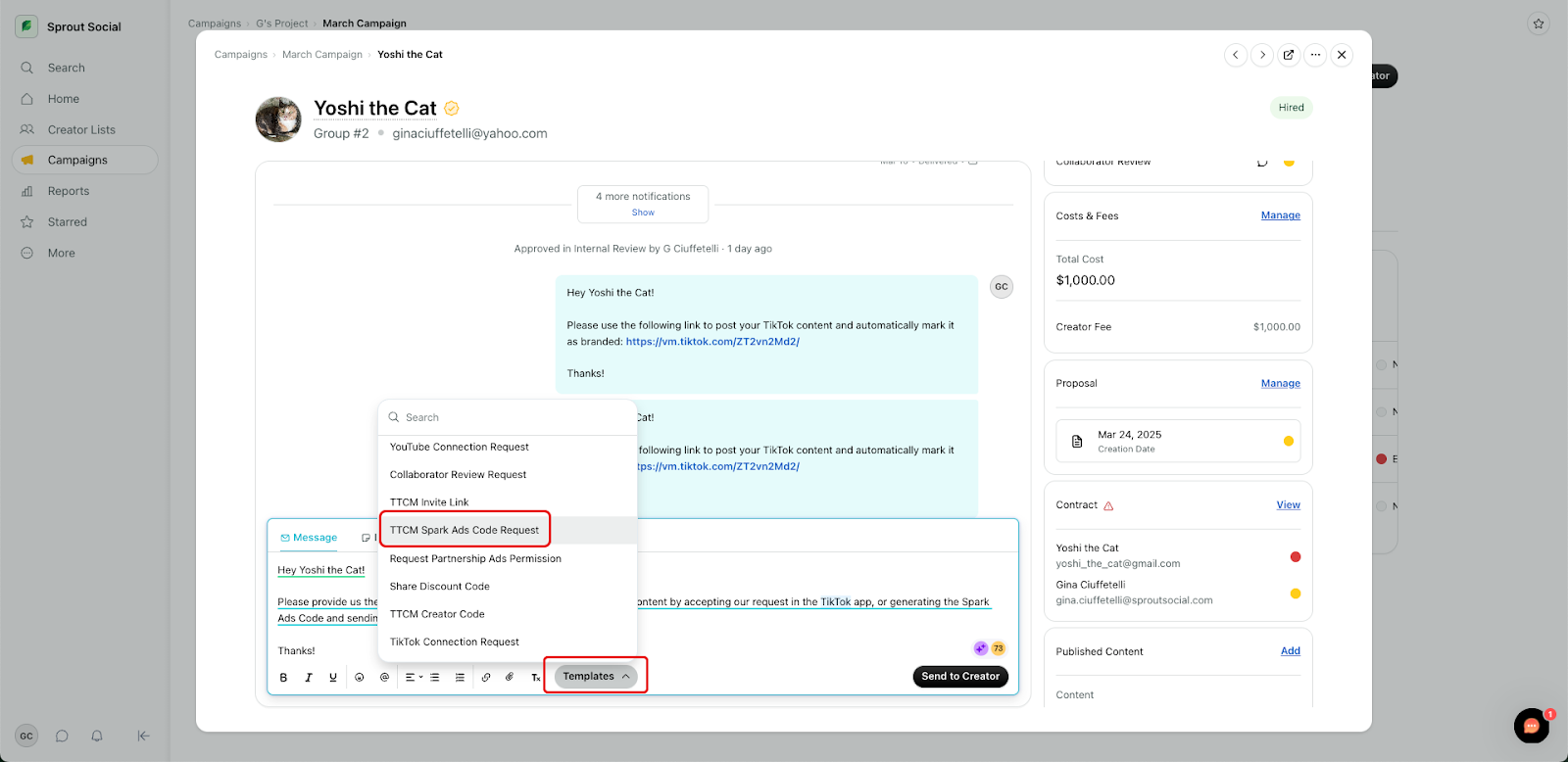
Task: Toggle bold formatting
Action: point(283,677)
